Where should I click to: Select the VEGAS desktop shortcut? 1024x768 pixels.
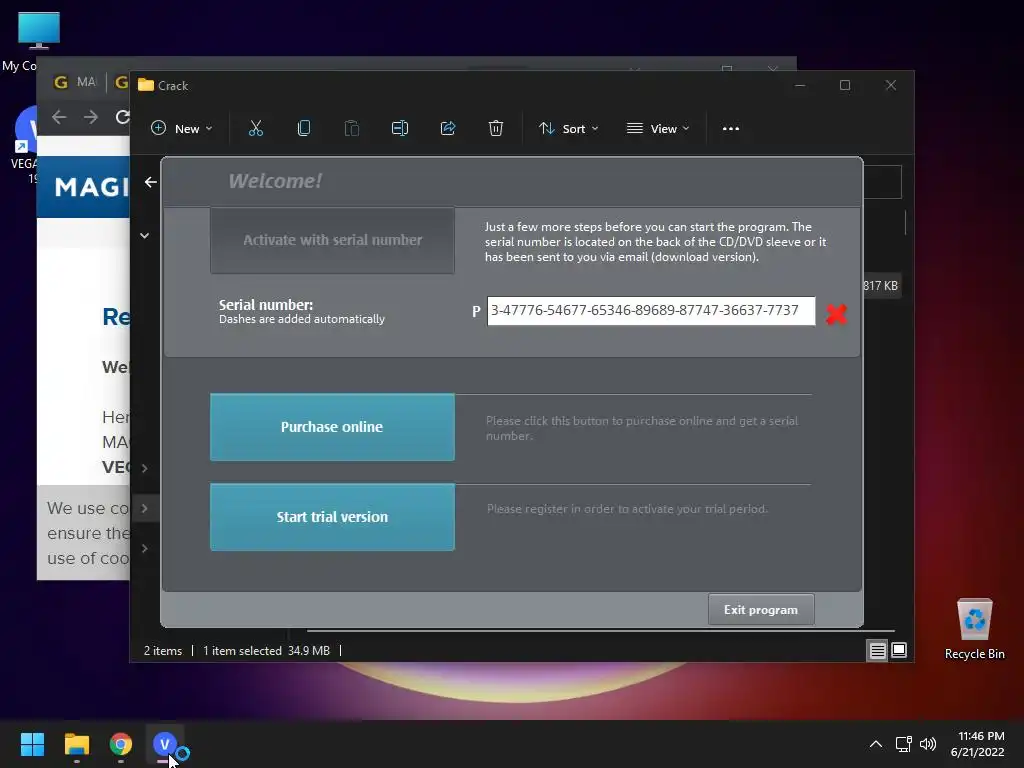24,145
